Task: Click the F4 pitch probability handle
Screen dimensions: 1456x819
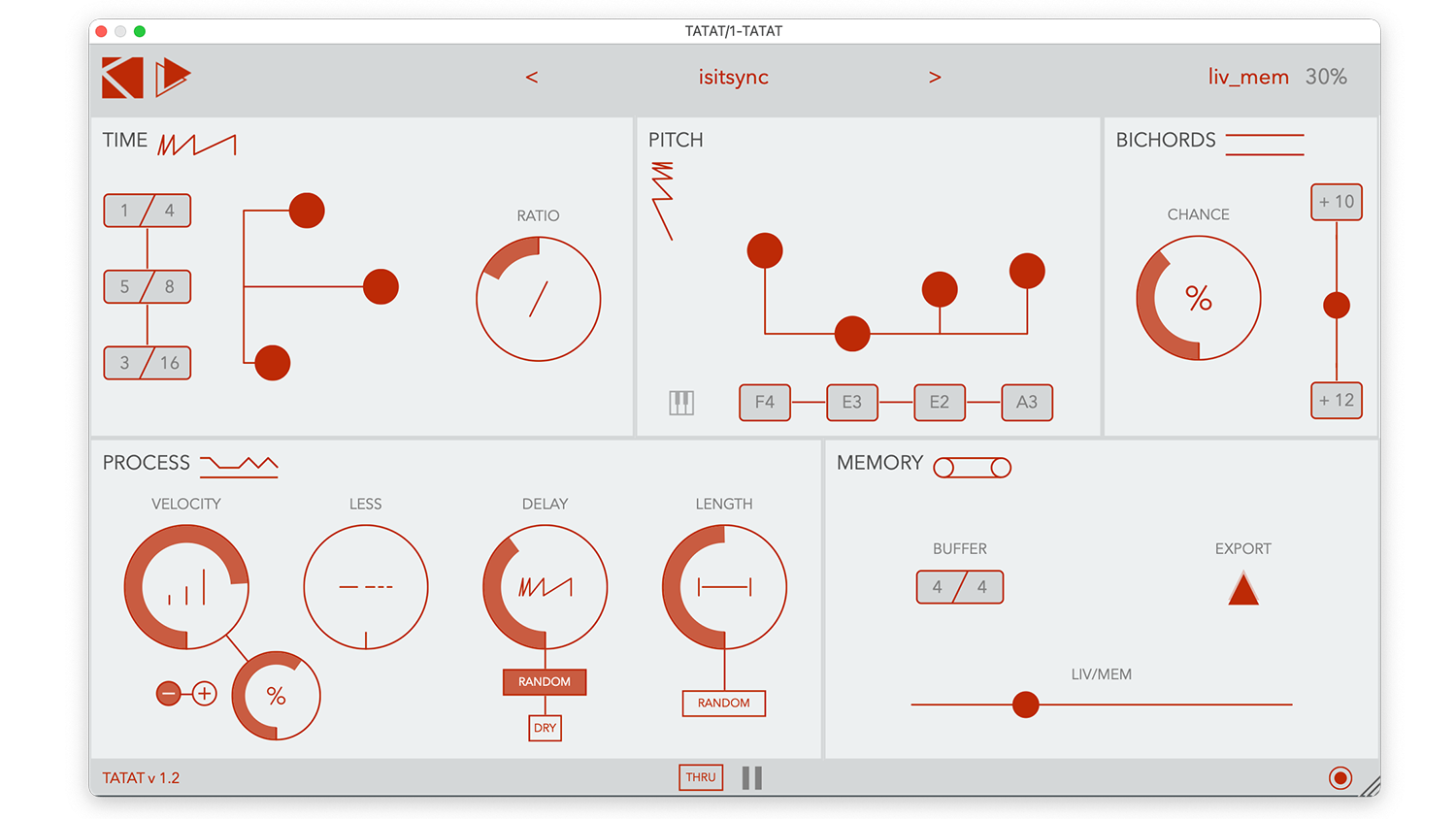Action: point(765,251)
